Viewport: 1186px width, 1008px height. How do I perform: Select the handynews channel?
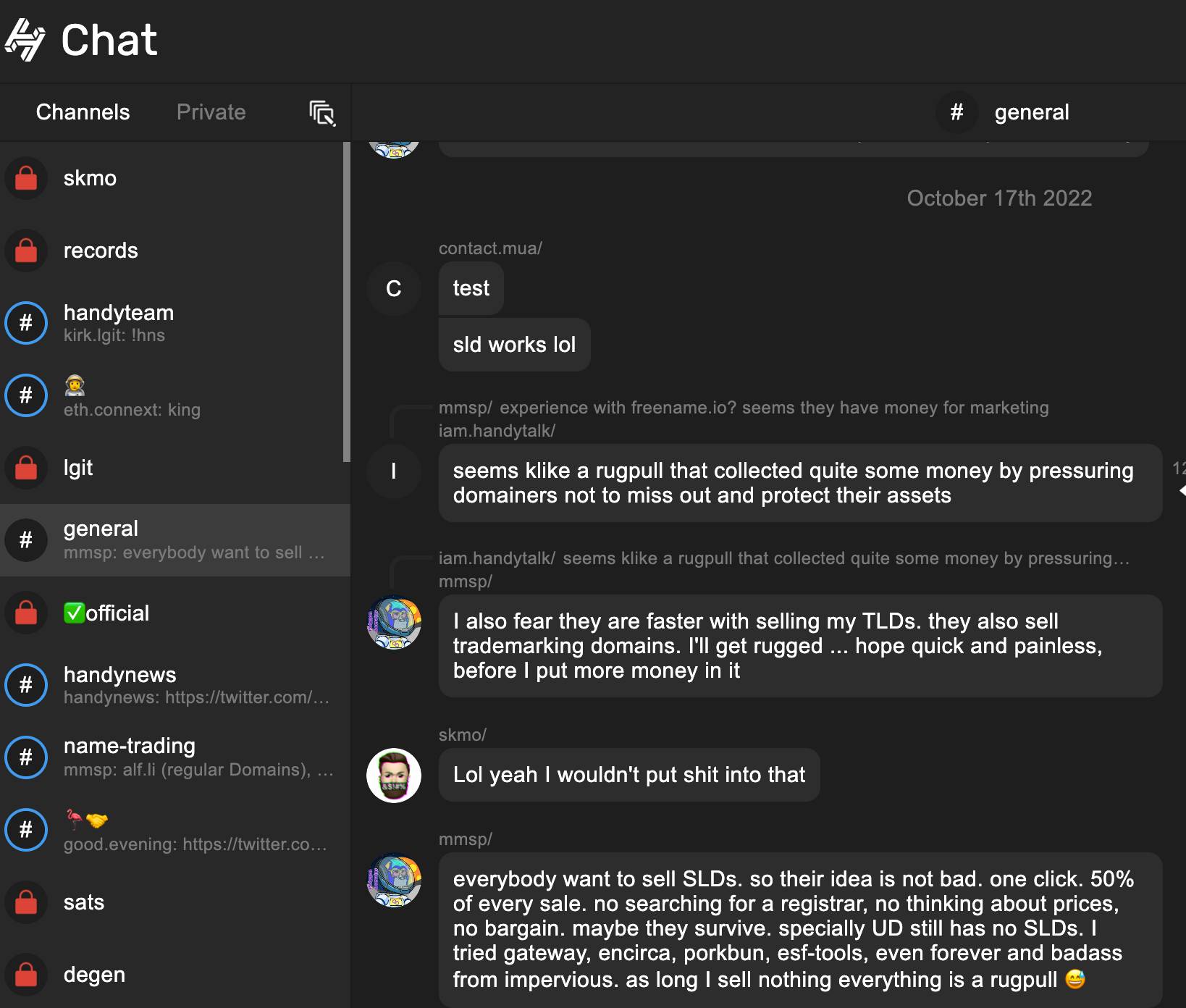pos(175,685)
